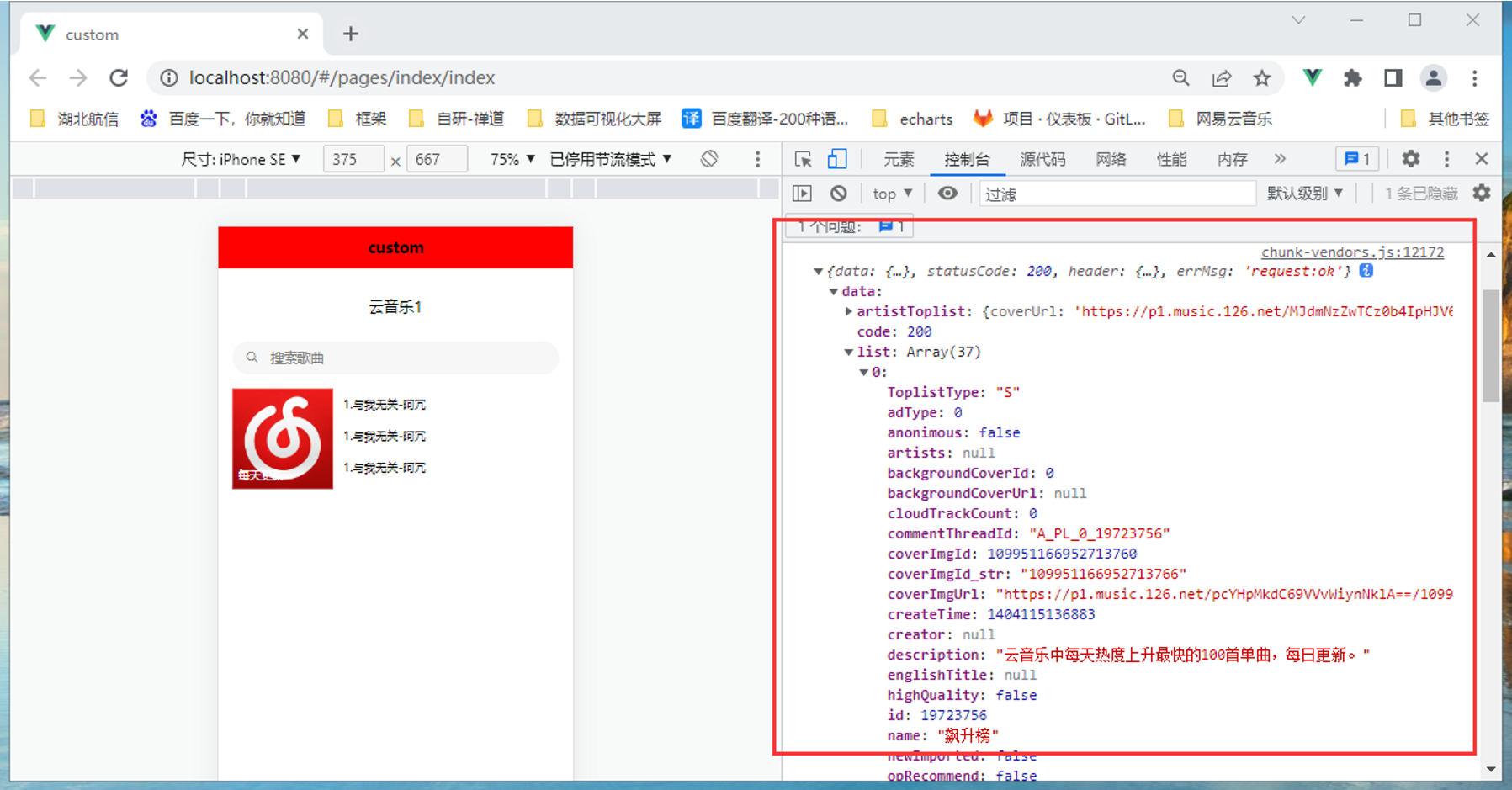Viewport: 1512px width, 790px height.
Task: Open Chrome's three-dot menu
Action: (1474, 78)
